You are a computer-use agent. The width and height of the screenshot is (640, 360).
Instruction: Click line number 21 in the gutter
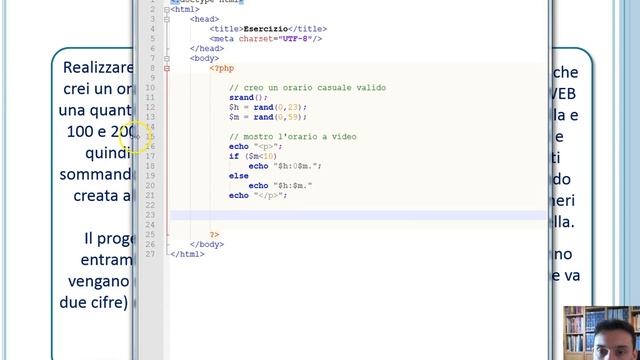(x=150, y=196)
